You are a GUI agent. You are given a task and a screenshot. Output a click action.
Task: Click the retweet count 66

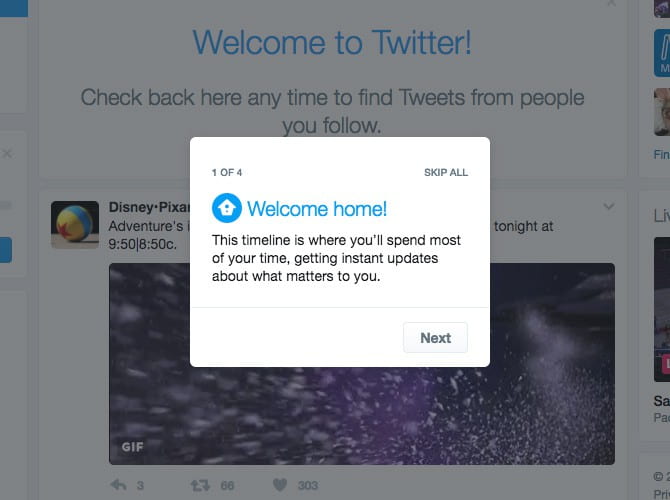(227, 485)
